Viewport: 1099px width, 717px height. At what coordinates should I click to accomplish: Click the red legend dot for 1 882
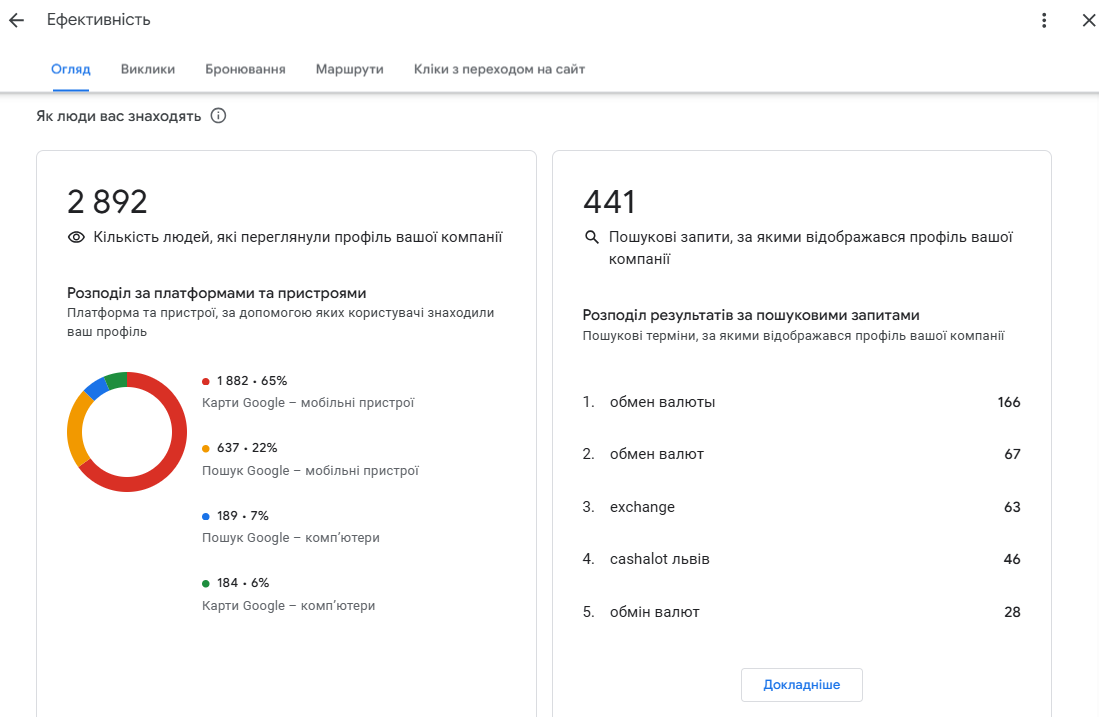[x=206, y=381]
